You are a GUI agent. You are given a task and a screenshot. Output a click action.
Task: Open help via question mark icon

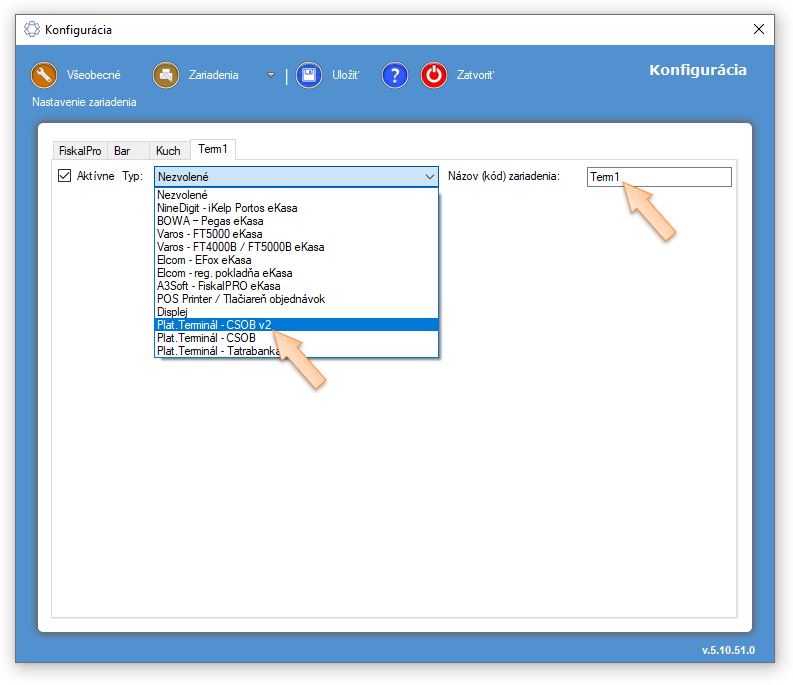[x=395, y=76]
